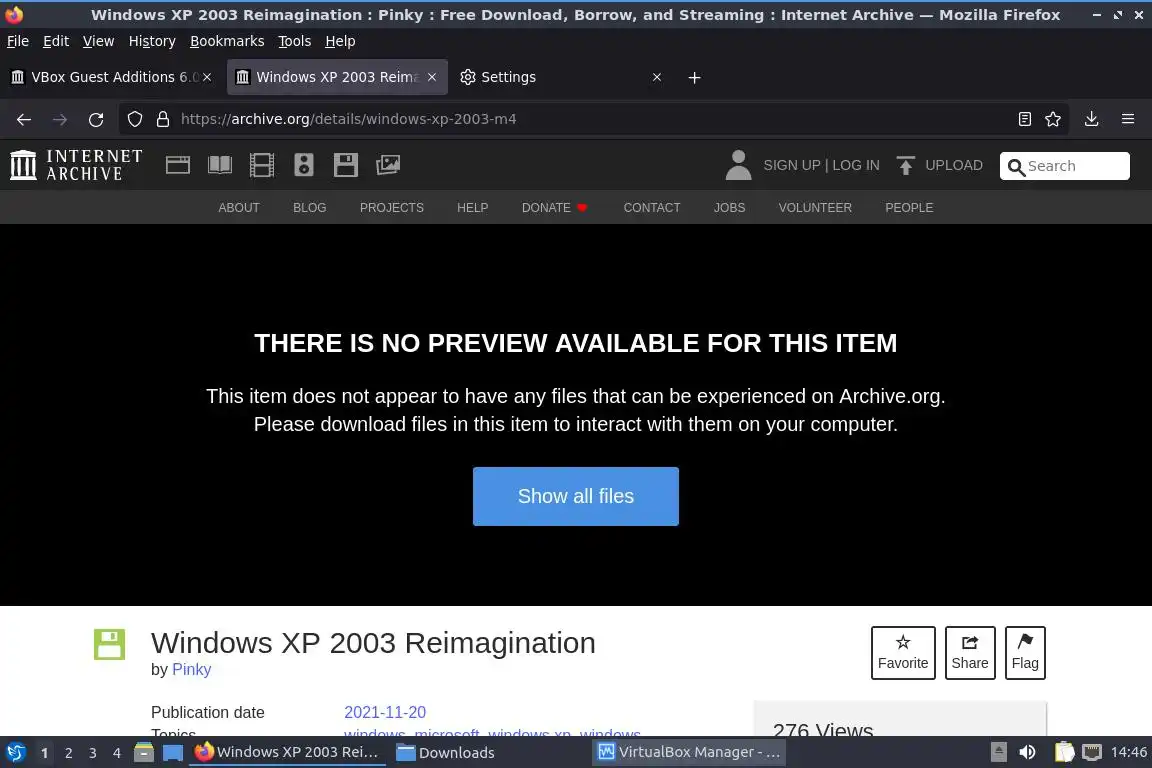View site security lock info
The height and width of the screenshot is (768, 1152).
[x=163, y=119]
